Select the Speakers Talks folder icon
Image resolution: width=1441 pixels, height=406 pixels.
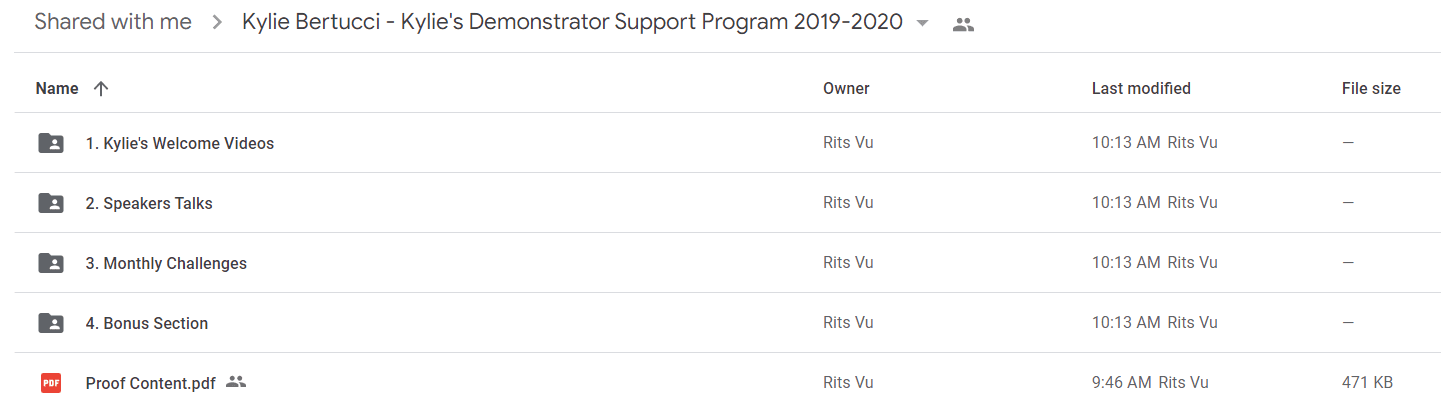(x=51, y=203)
